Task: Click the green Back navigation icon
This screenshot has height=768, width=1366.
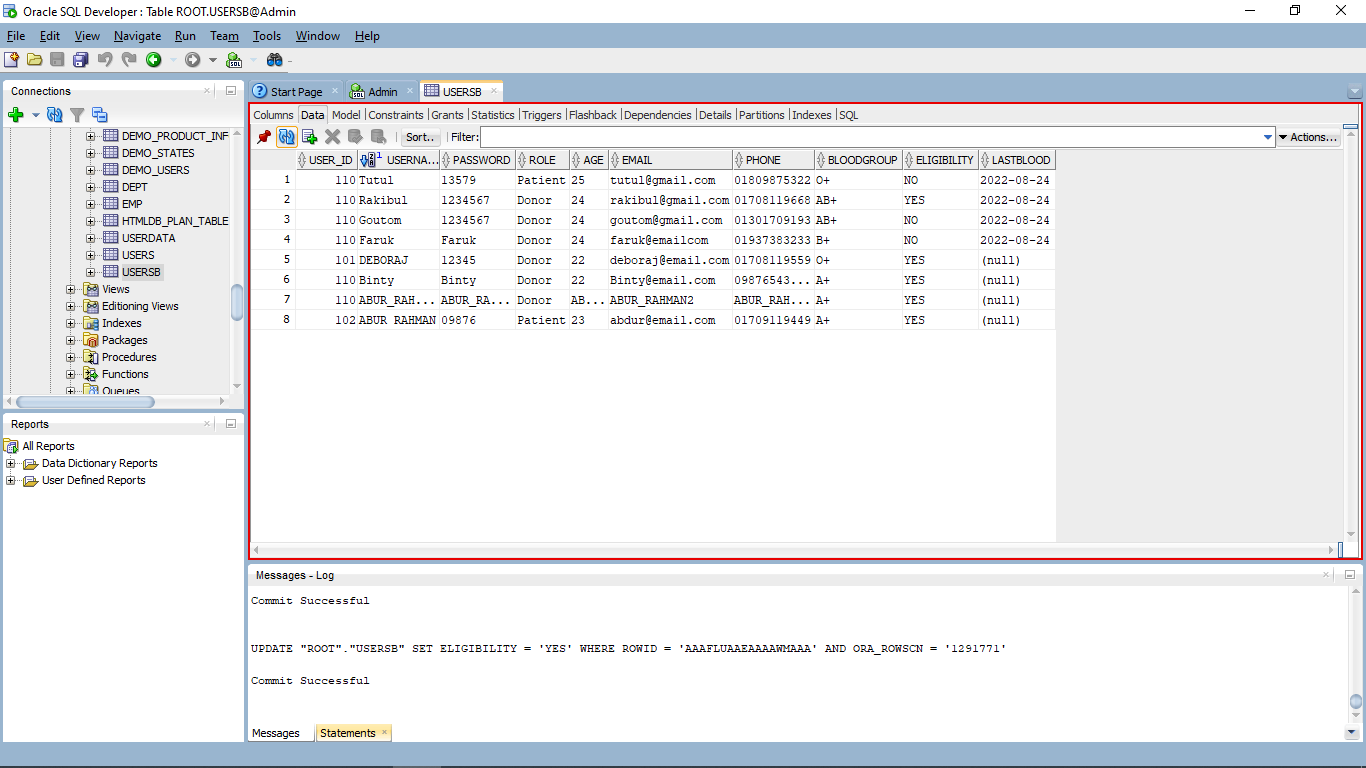Action: [154, 60]
